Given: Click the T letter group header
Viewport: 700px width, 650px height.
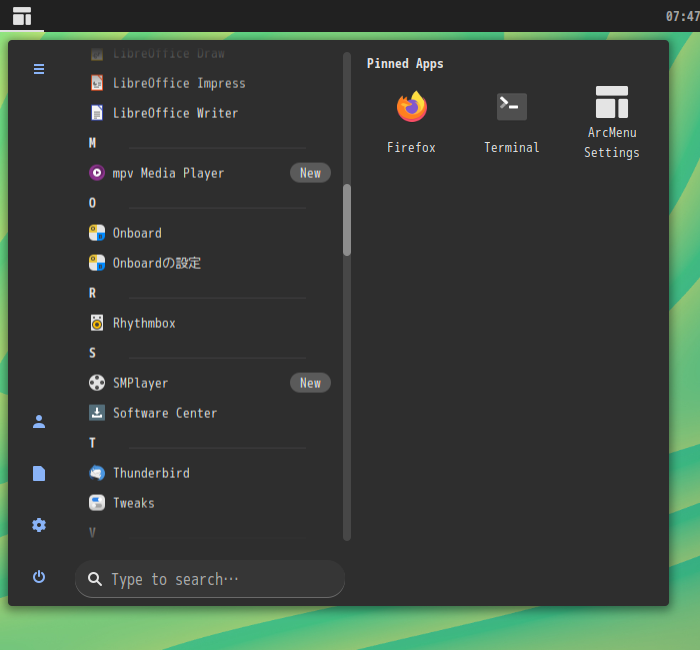Looking at the screenshot, I should click(x=92, y=443).
